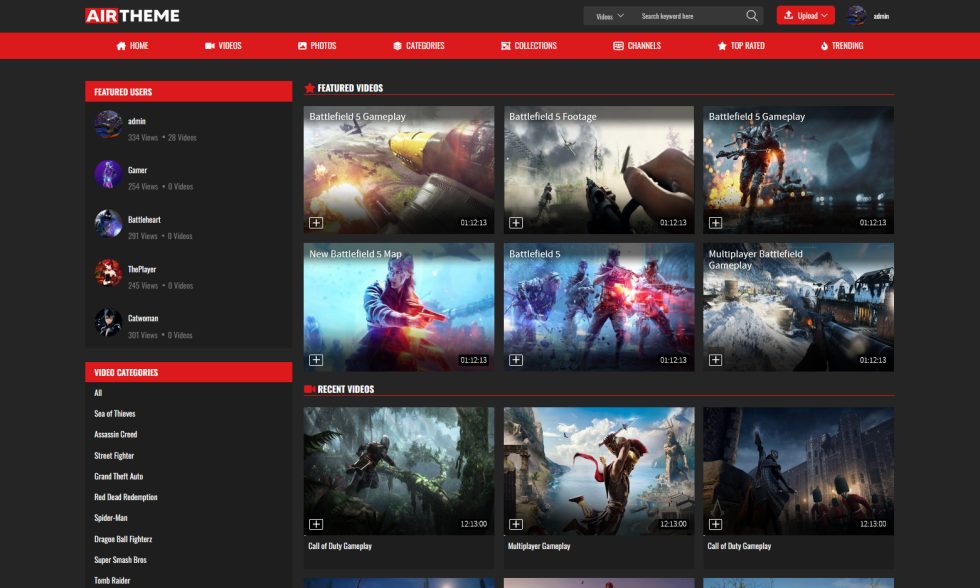Add New Battlefield 5 Map to playlist

point(316,360)
